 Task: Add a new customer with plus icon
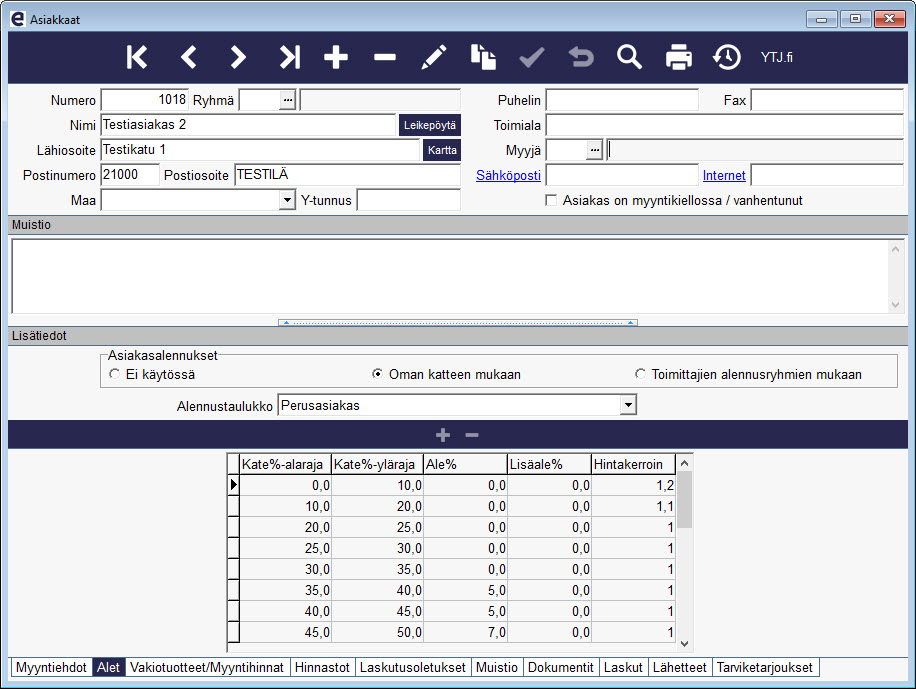(336, 57)
